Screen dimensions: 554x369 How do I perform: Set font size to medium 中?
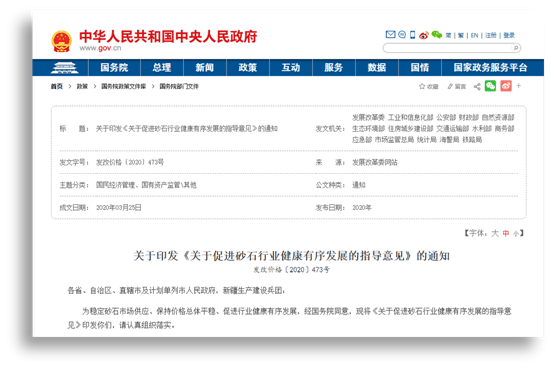coord(506,233)
